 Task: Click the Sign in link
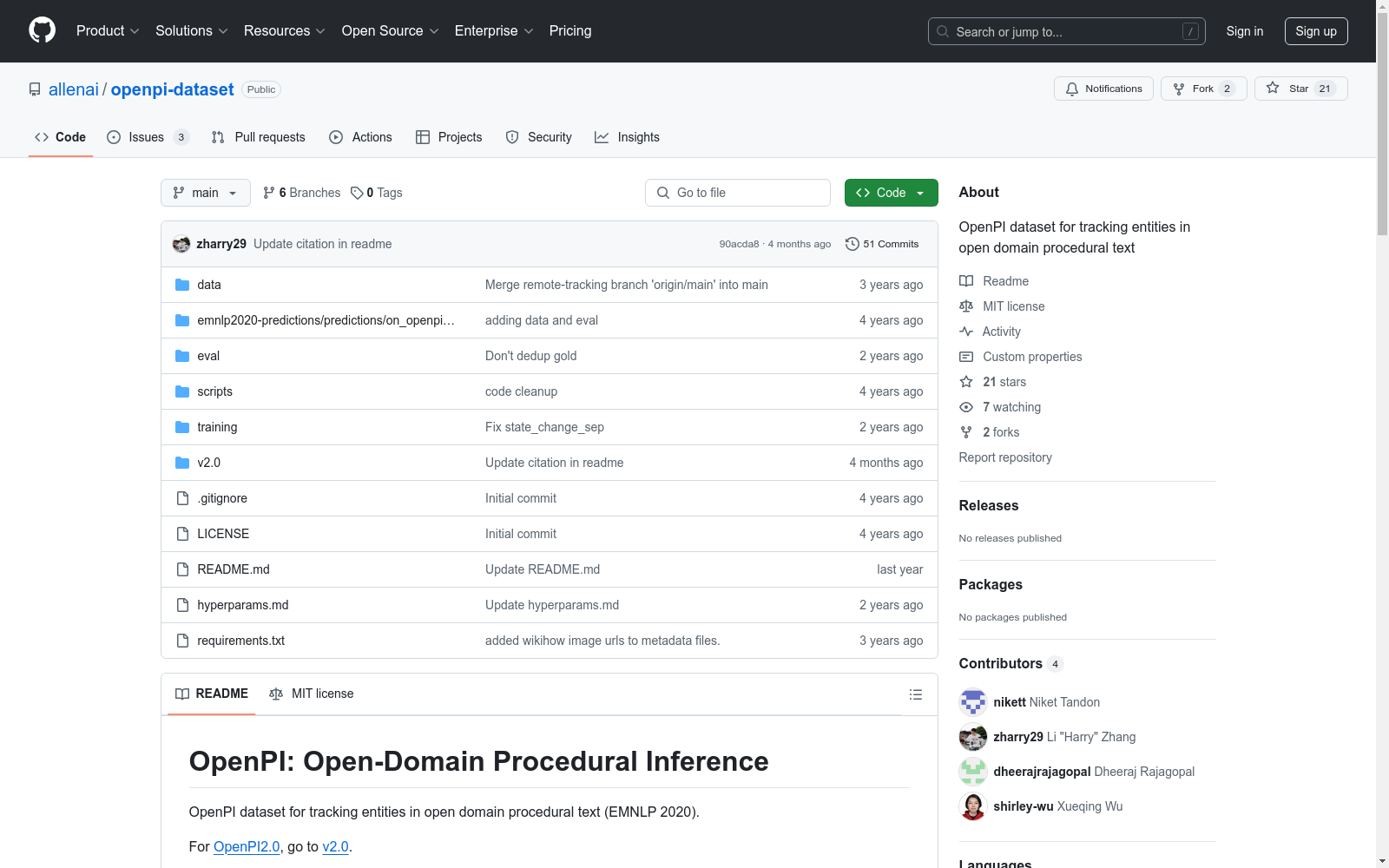coord(1245,31)
